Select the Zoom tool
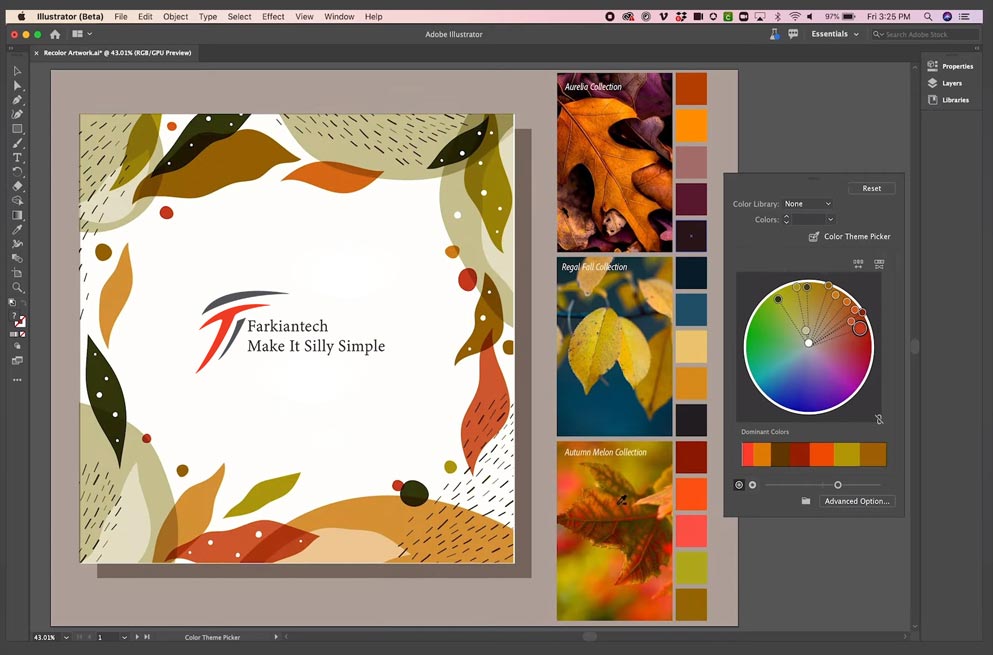Viewport: 993px width, 655px height. 17,287
